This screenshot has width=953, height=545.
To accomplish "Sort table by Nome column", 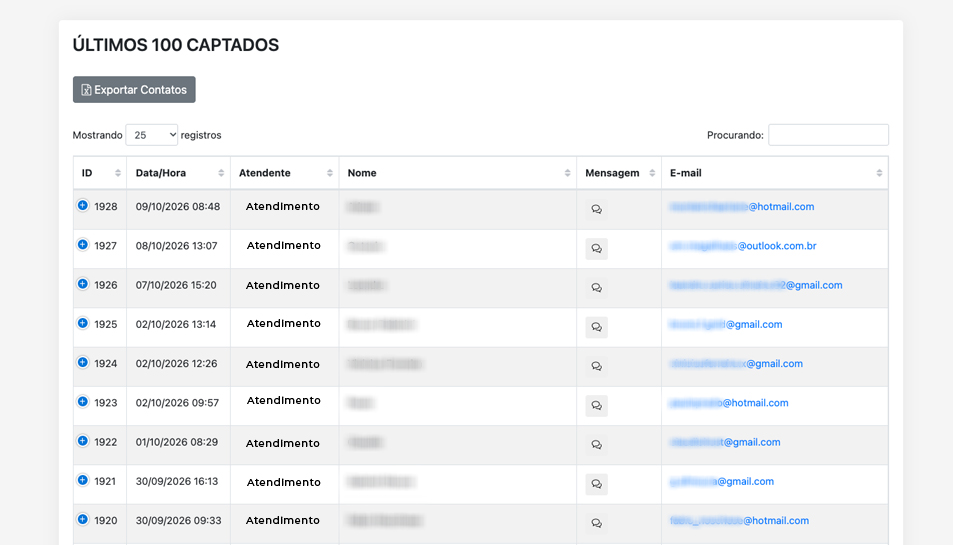I will tap(458, 173).
